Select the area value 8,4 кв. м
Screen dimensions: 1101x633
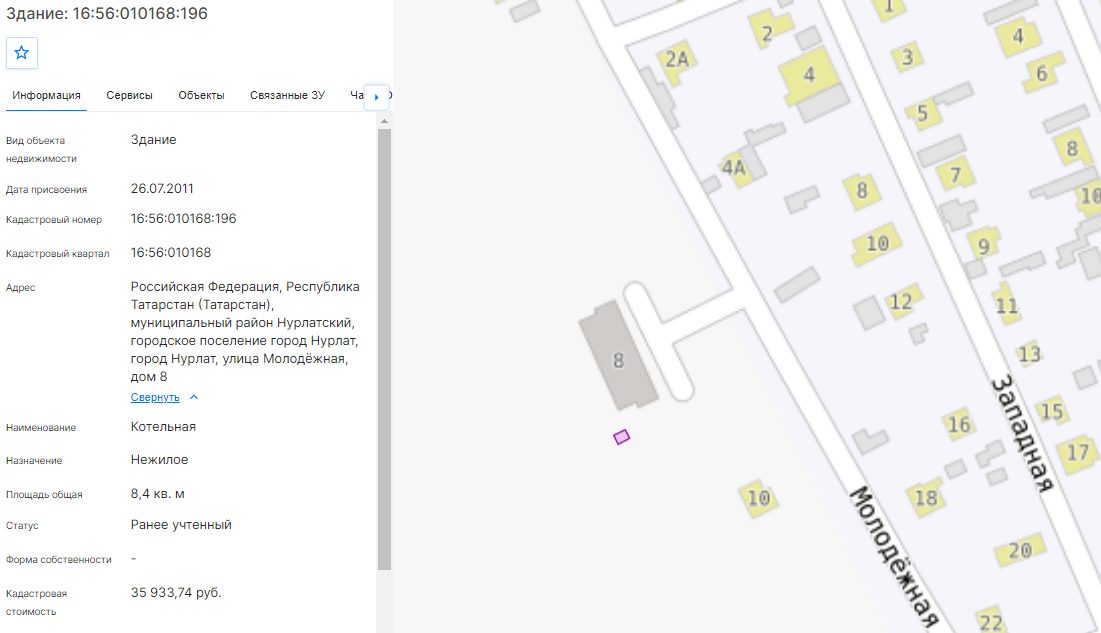click(x=157, y=494)
